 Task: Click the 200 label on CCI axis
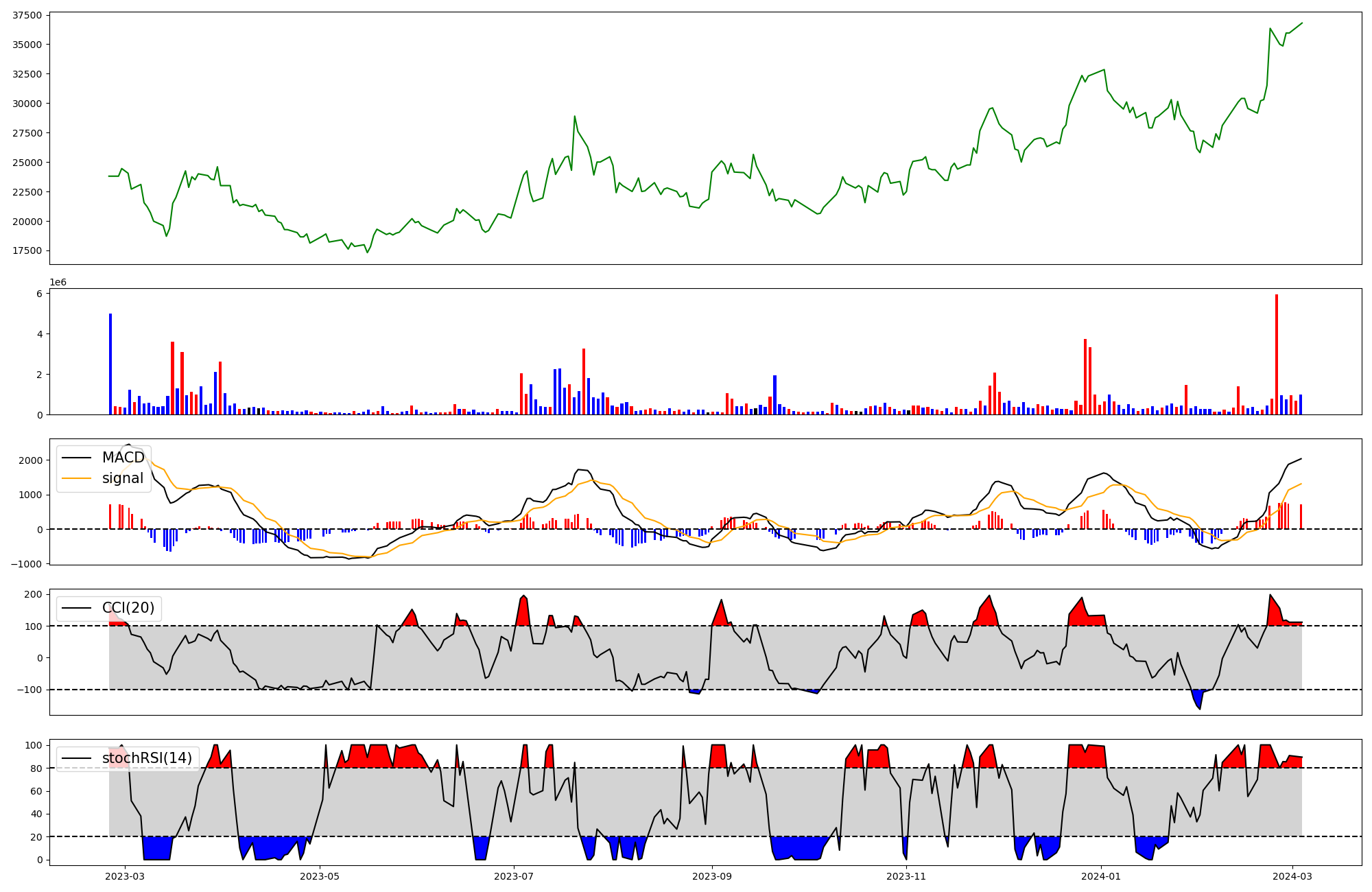coord(34,594)
